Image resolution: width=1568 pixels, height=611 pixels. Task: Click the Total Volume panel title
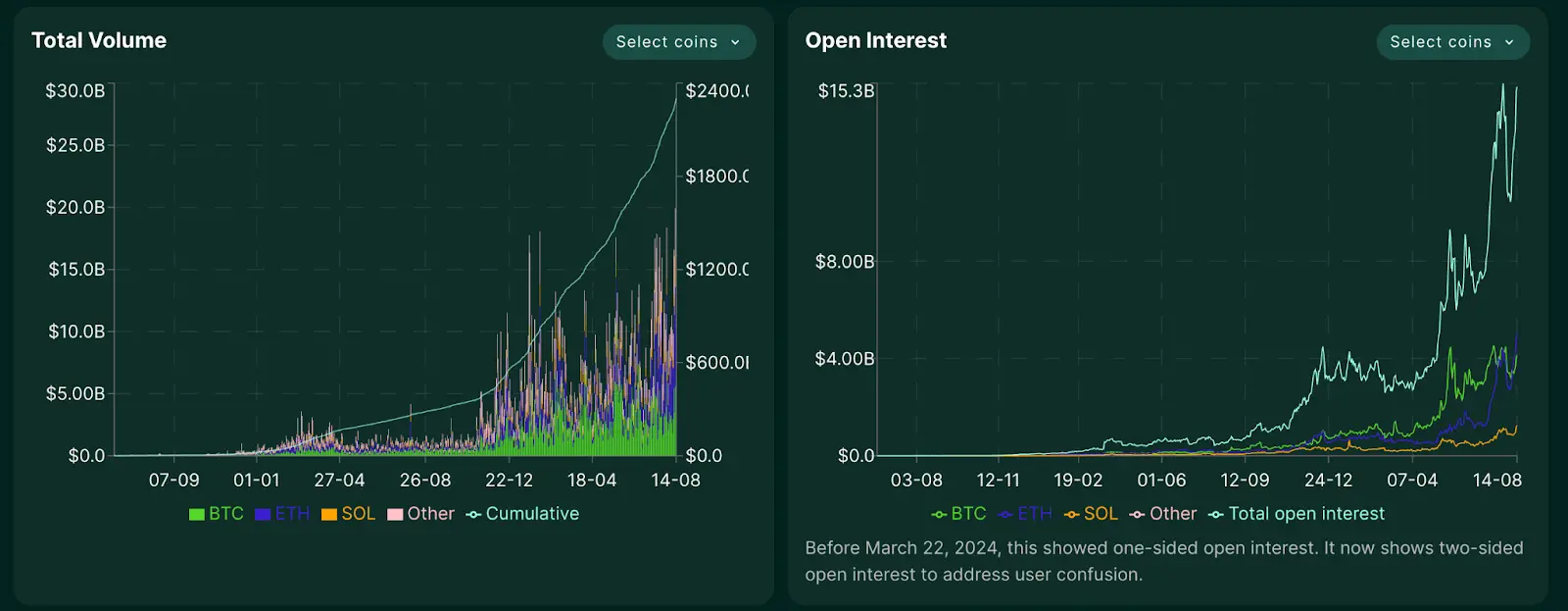tap(99, 40)
